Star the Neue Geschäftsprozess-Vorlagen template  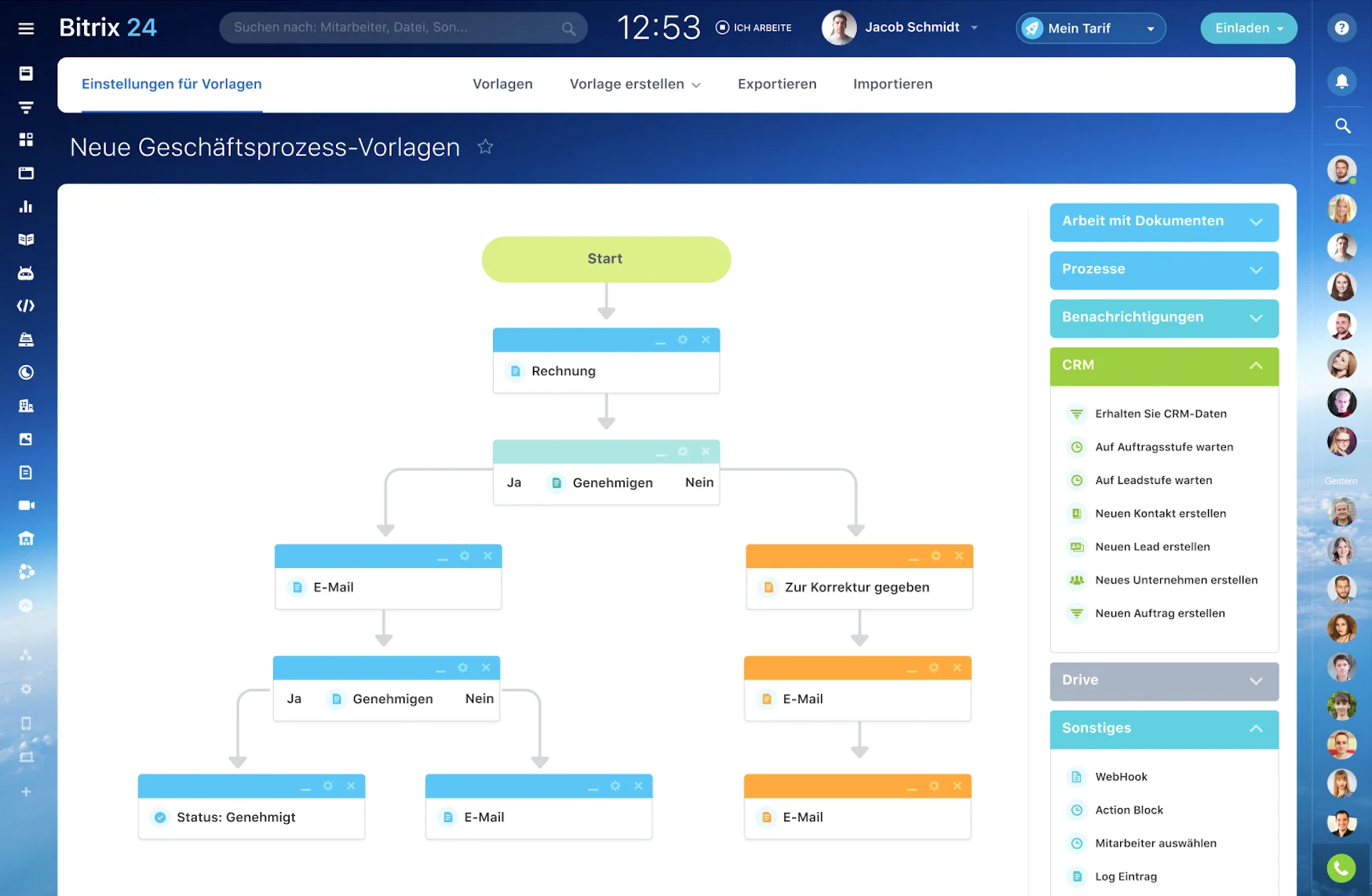[x=485, y=147]
